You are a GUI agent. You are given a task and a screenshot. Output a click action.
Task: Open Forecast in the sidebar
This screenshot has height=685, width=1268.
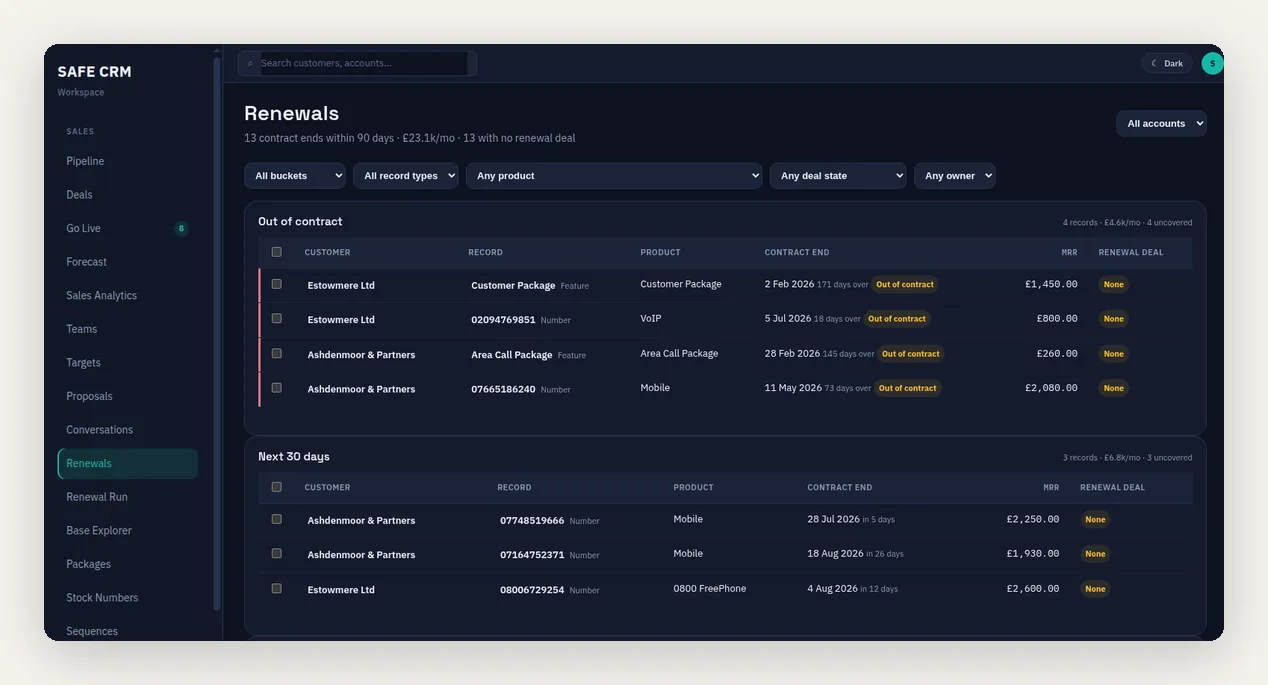(x=128, y=262)
